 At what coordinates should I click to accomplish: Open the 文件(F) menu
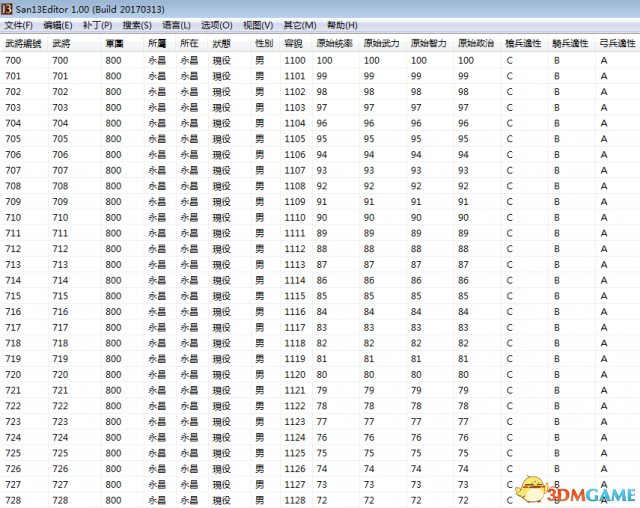pos(18,25)
